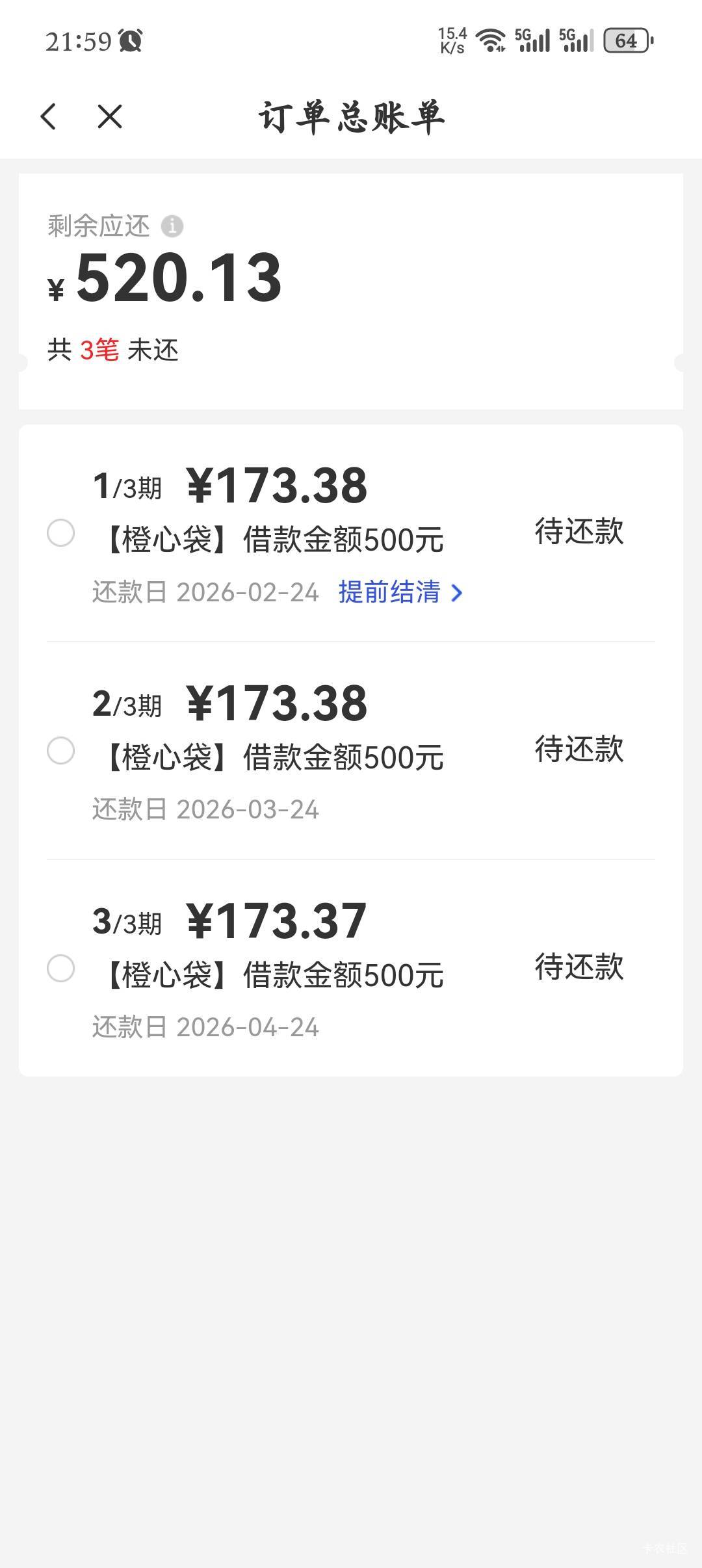Open the ¥173.37 third installment entry
Image resolution: width=702 pixels, height=1568 pixels.
pyautogui.click(x=277, y=921)
